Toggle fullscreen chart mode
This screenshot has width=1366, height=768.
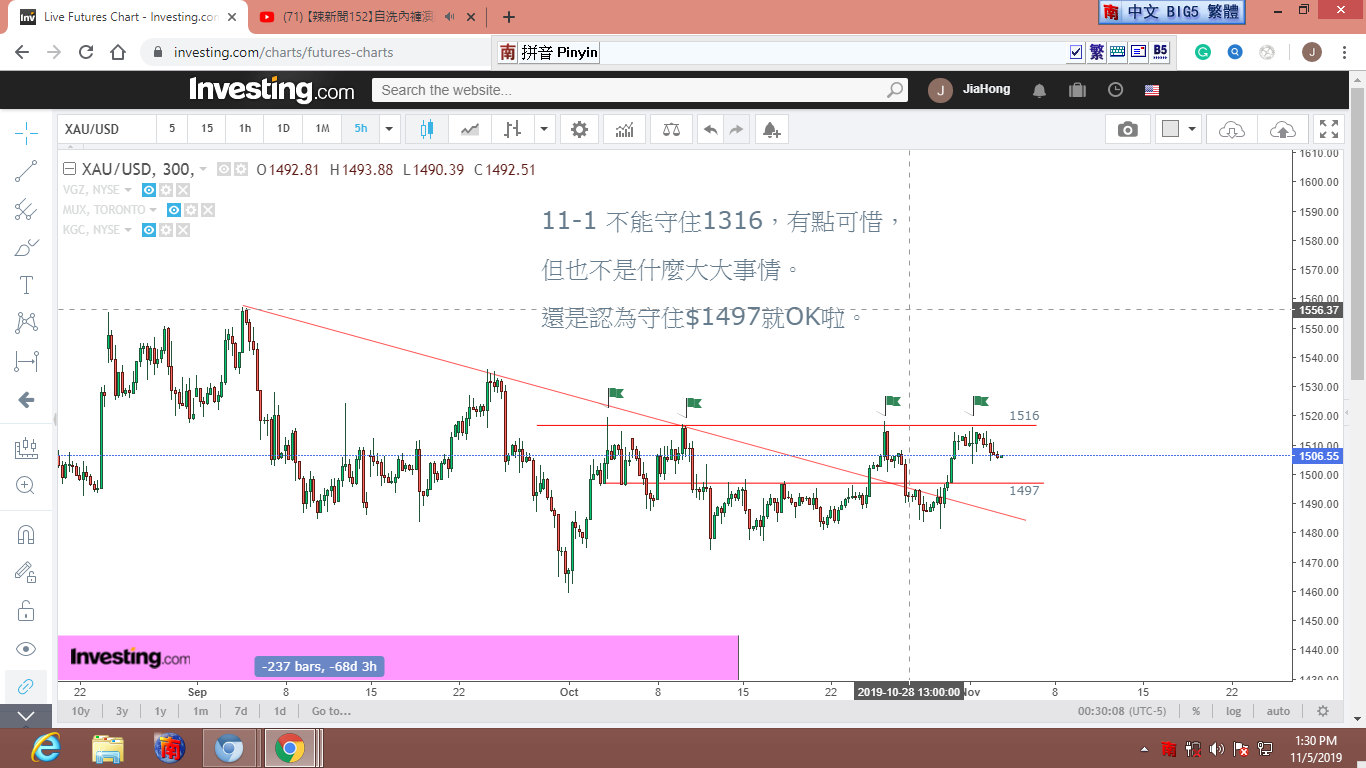(x=1329, y=129)
